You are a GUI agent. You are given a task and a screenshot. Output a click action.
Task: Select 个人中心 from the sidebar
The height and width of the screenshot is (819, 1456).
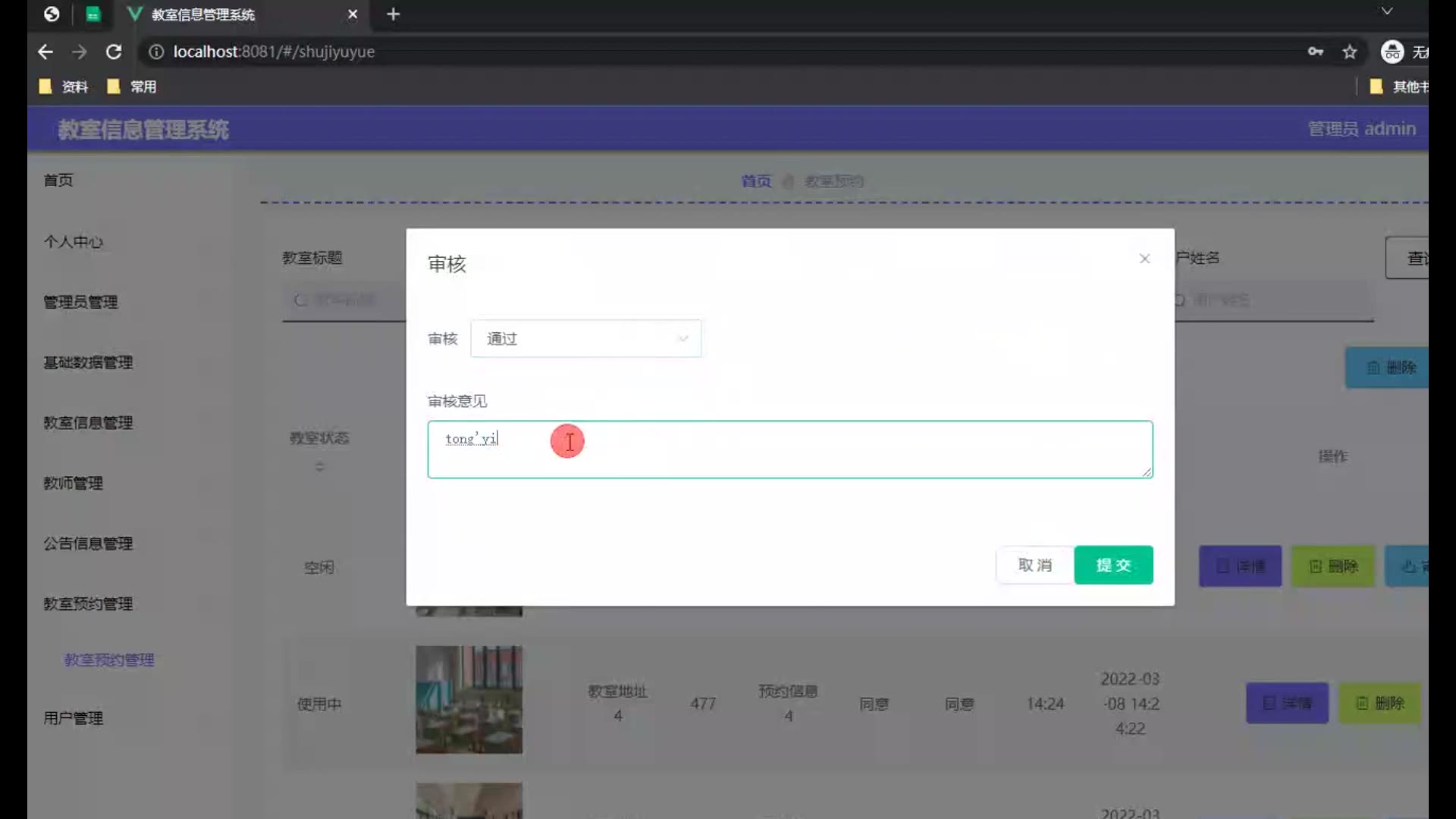click(73, 242)
